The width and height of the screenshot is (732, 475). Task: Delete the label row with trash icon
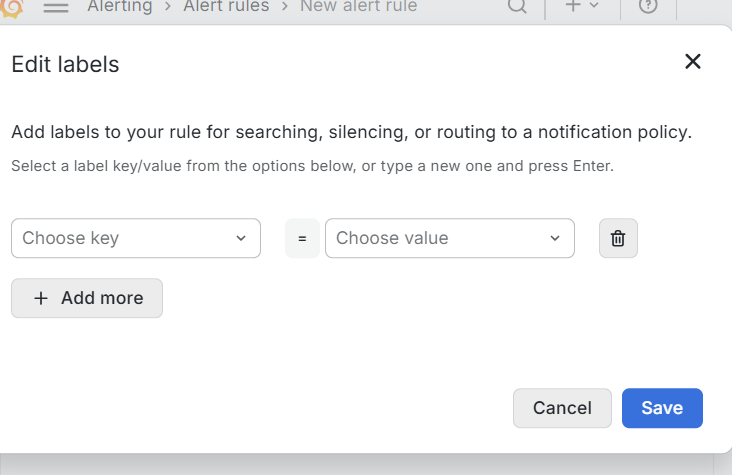(x=618, y=238)
